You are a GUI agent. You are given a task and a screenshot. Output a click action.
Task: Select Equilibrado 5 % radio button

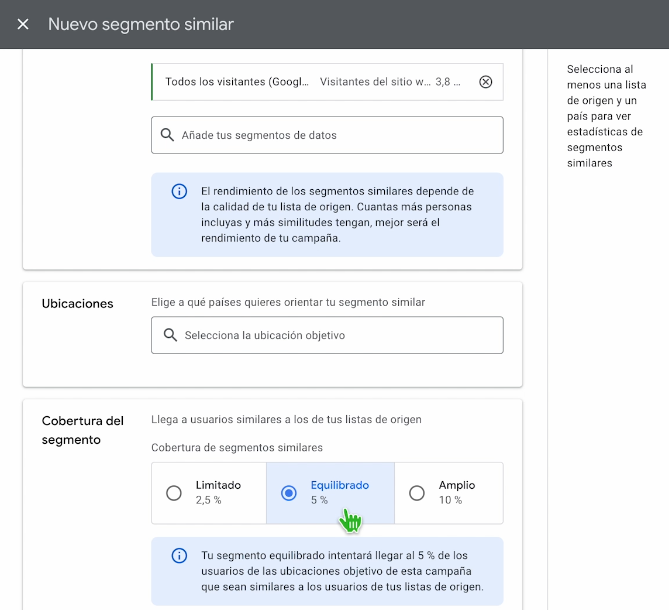pos(289,493)
